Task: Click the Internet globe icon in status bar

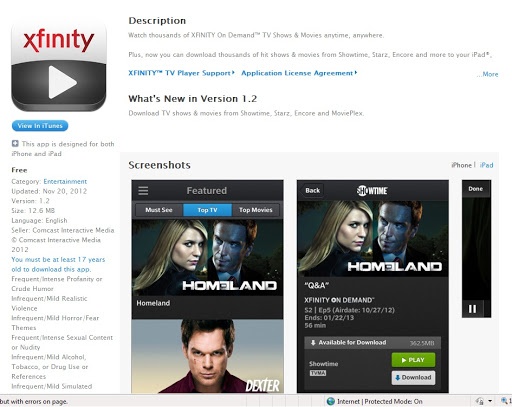Action: point(331,401)
